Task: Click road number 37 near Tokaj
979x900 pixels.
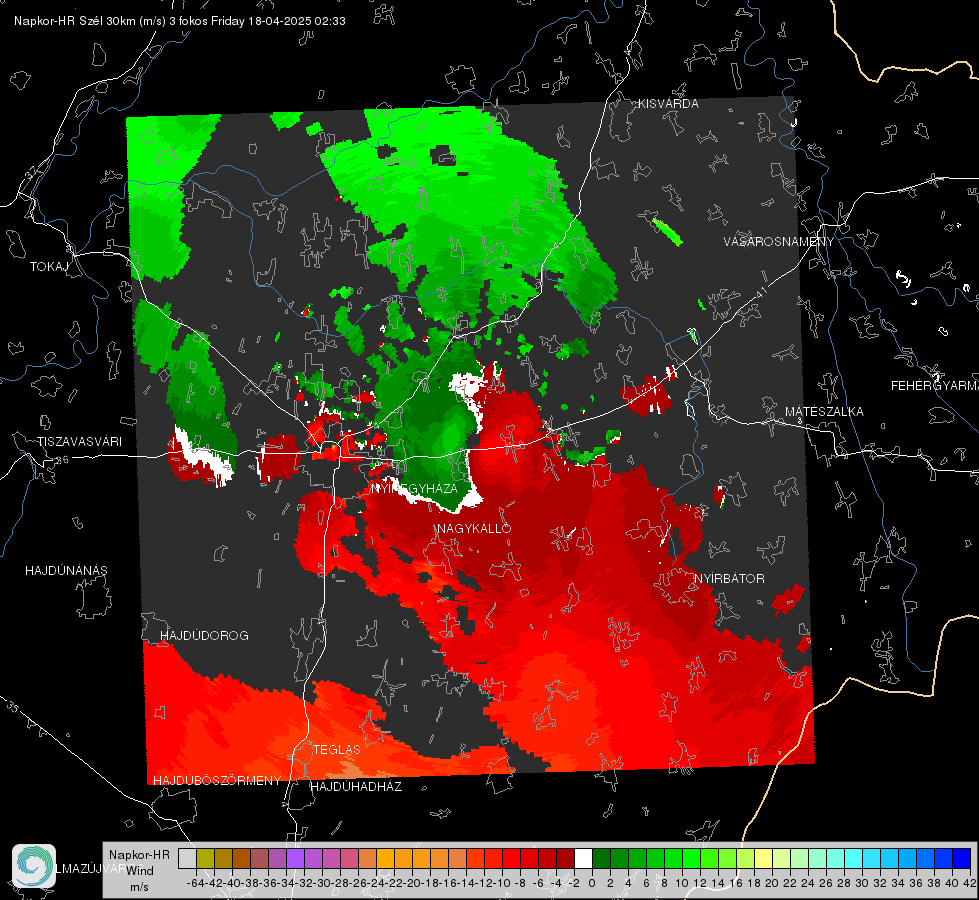Action: click(x=32, y=172)
